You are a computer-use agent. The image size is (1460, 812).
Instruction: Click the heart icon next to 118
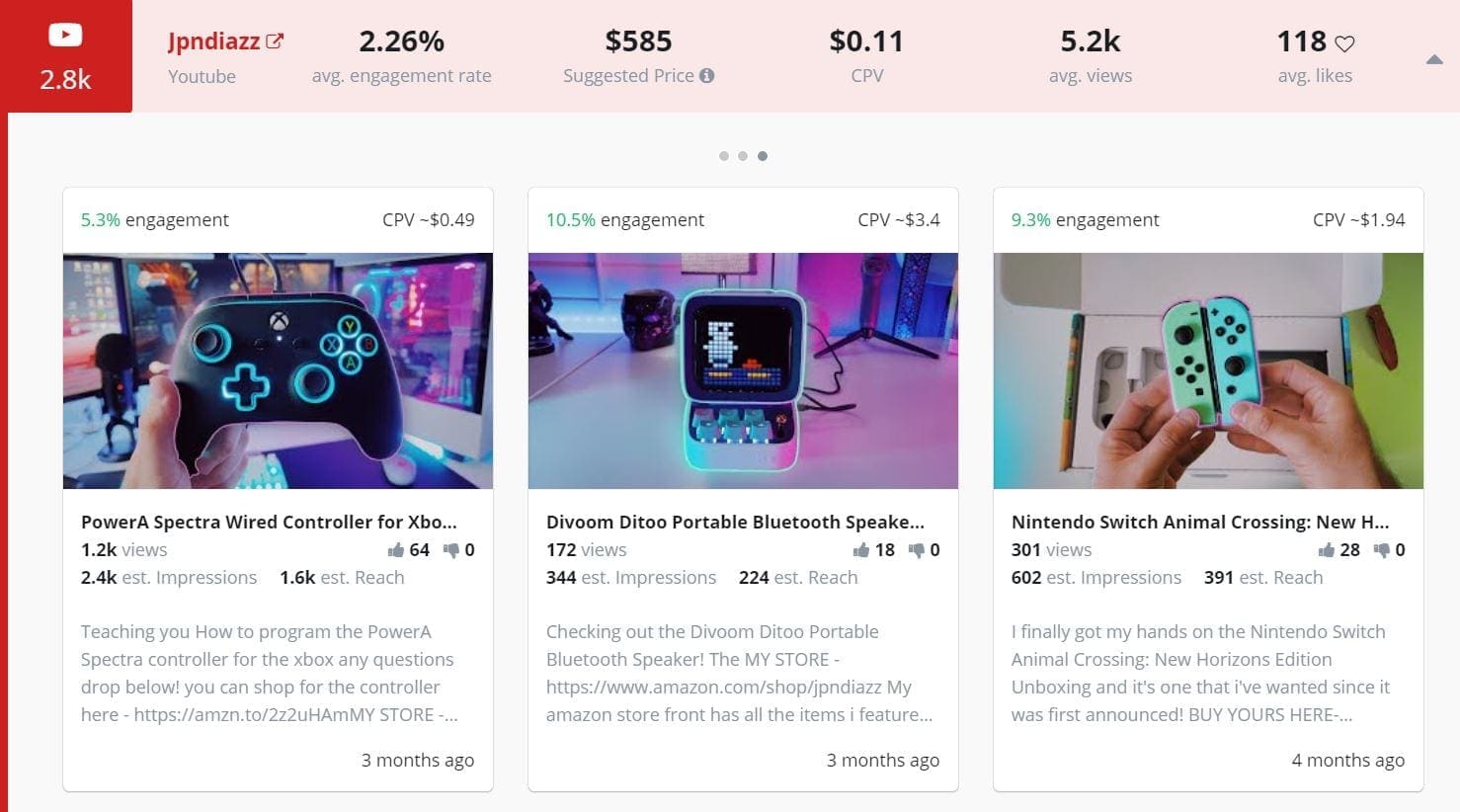click(x=1344, y=43)
